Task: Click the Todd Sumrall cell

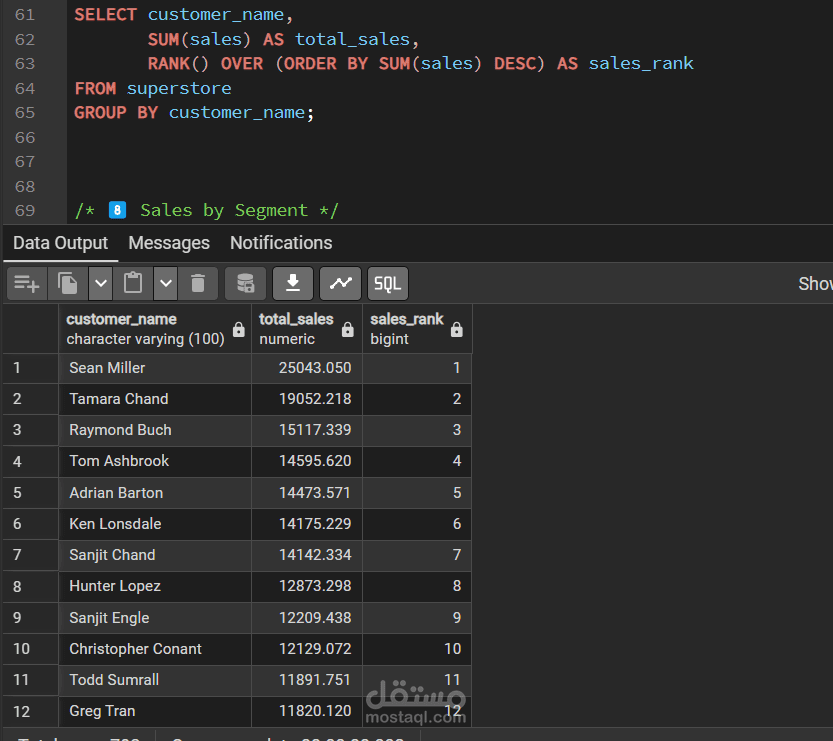Action: coord(155,680)
